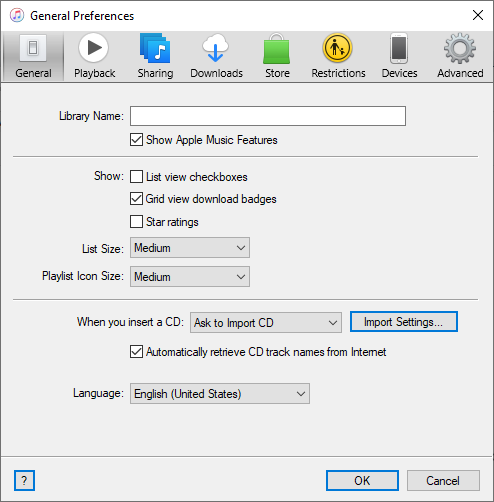
Task: Open Import Settings dialog
Action: tap(404, 322)
